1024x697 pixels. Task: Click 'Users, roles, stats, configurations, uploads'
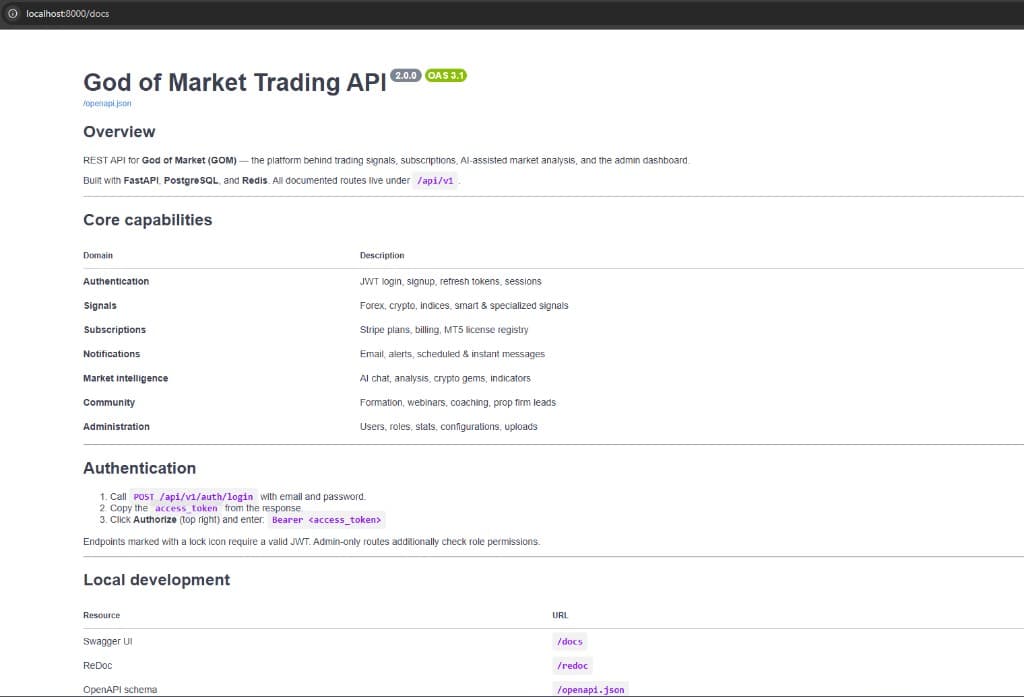(449, 426)
